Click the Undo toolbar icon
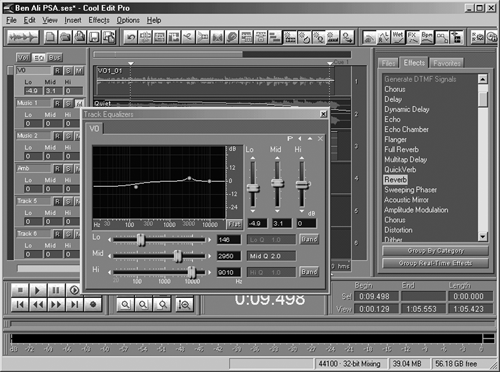 point(130,37)
